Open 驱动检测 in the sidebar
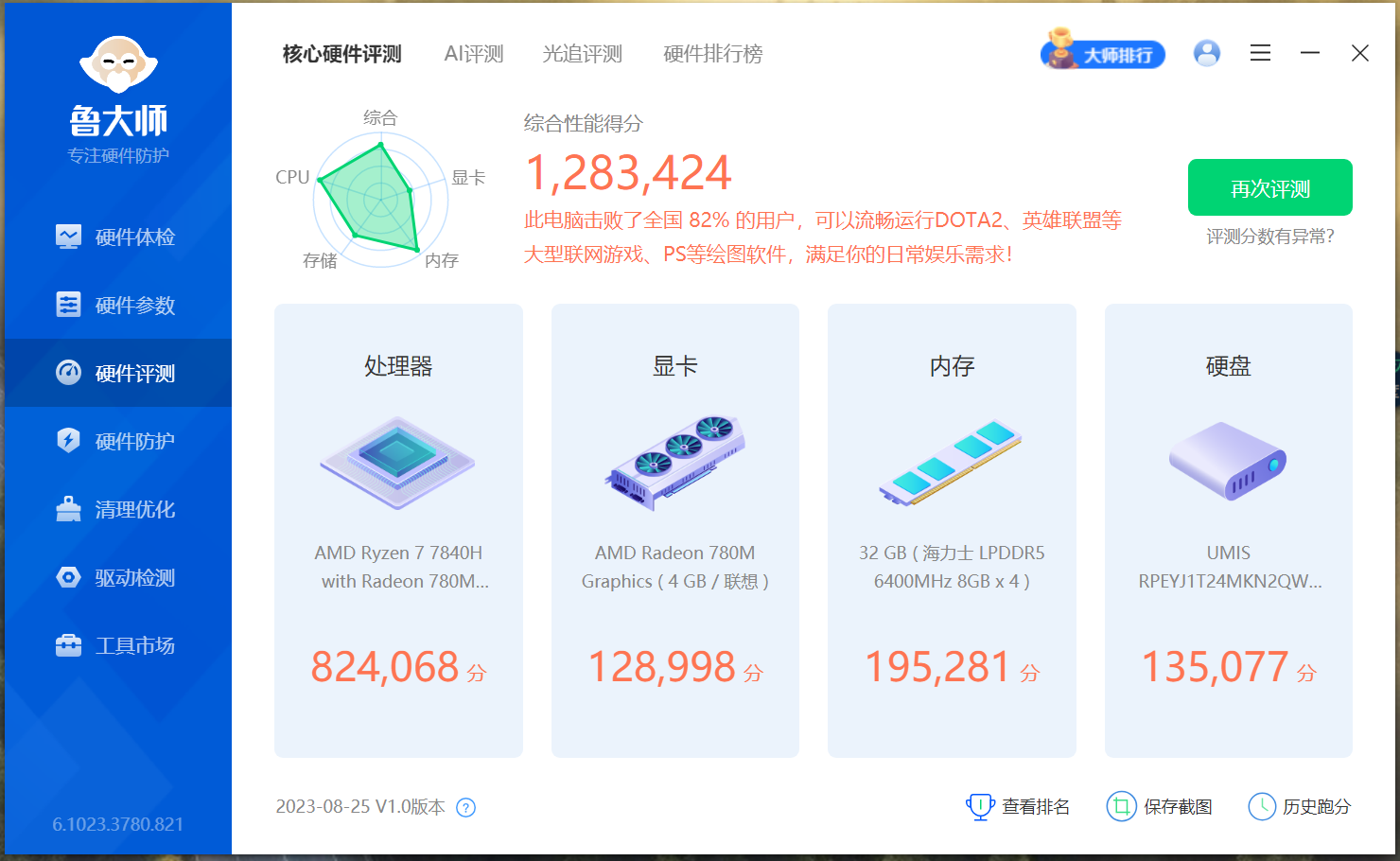Viewport: 1400px width, 861px height. 117,577
